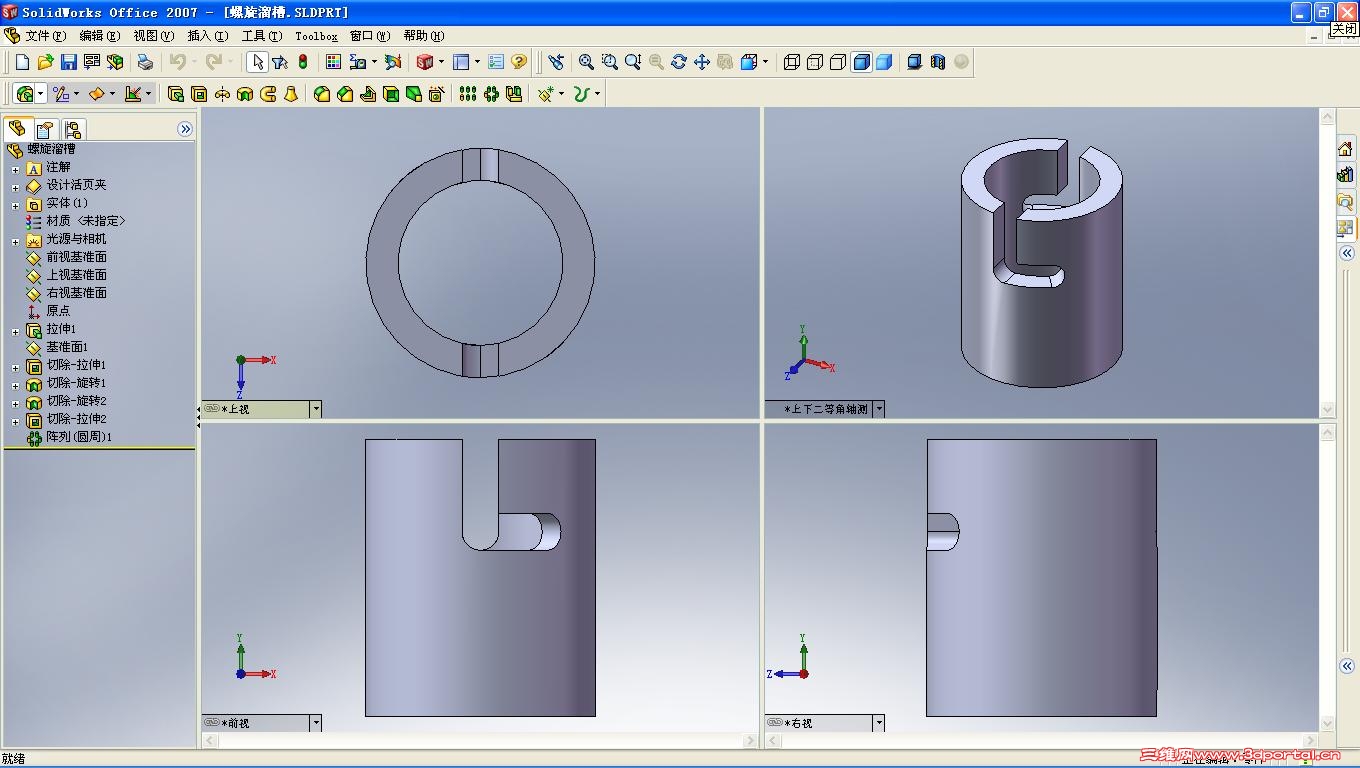Screen dimensions: 1360x768
Task: Activate the Rotate View tool
Action: point(679,62)
